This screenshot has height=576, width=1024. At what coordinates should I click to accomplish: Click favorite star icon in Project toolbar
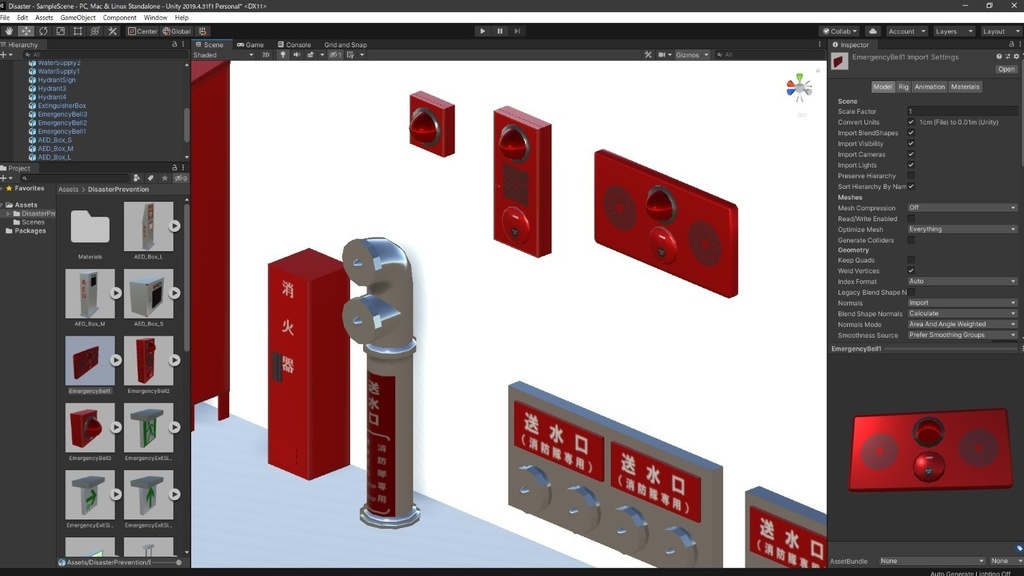[x=165, y=178]
